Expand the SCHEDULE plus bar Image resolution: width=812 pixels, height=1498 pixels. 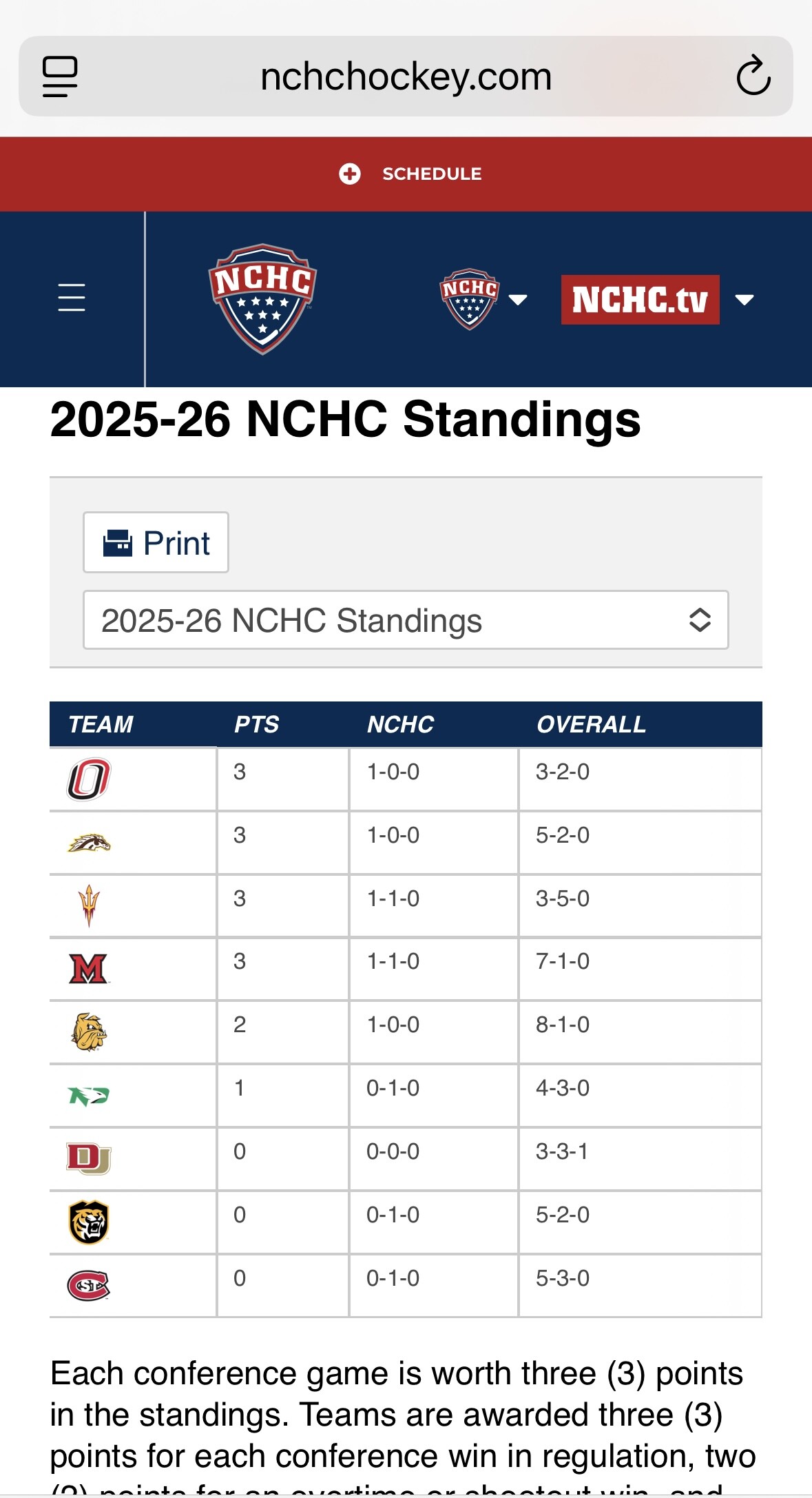pyautogui.click(x=410, y=174)
